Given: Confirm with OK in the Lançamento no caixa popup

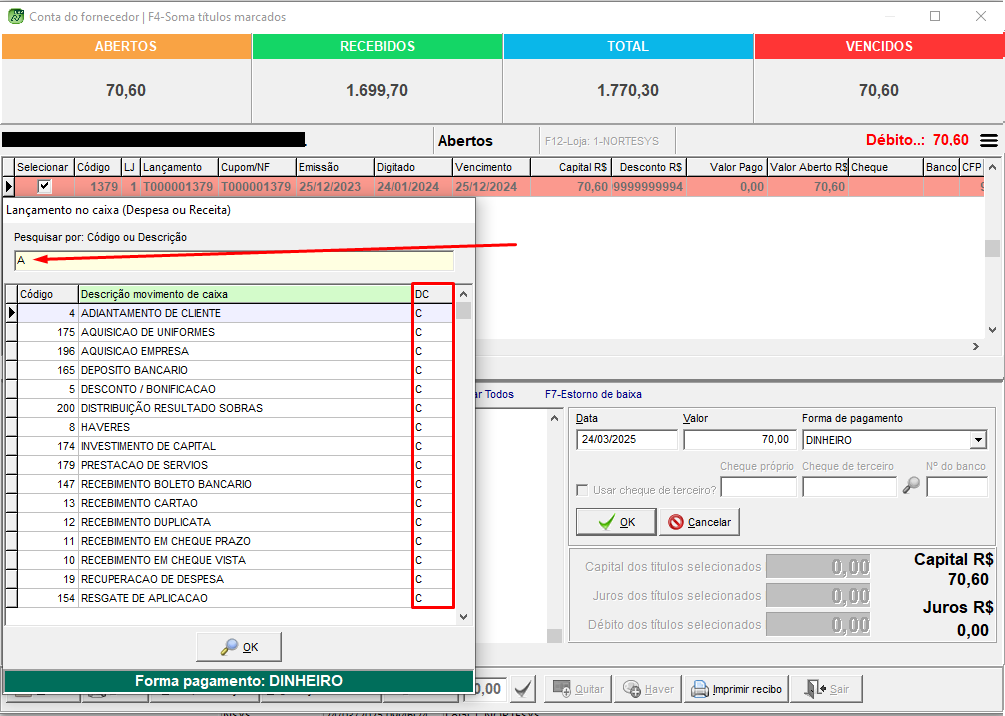Looking at the screenshot, I should pyautogui.click(x=239, y=647).
